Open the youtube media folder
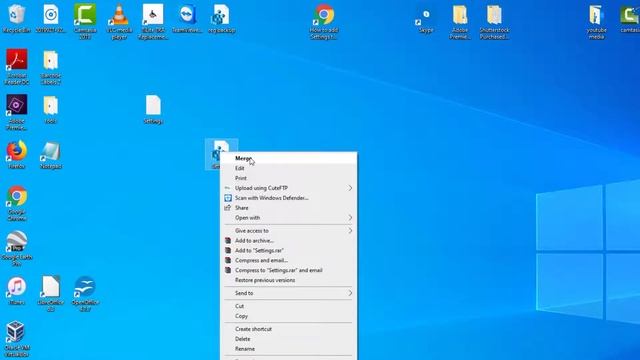The height and width of the screenshot is (360, 640). (596, 21)
